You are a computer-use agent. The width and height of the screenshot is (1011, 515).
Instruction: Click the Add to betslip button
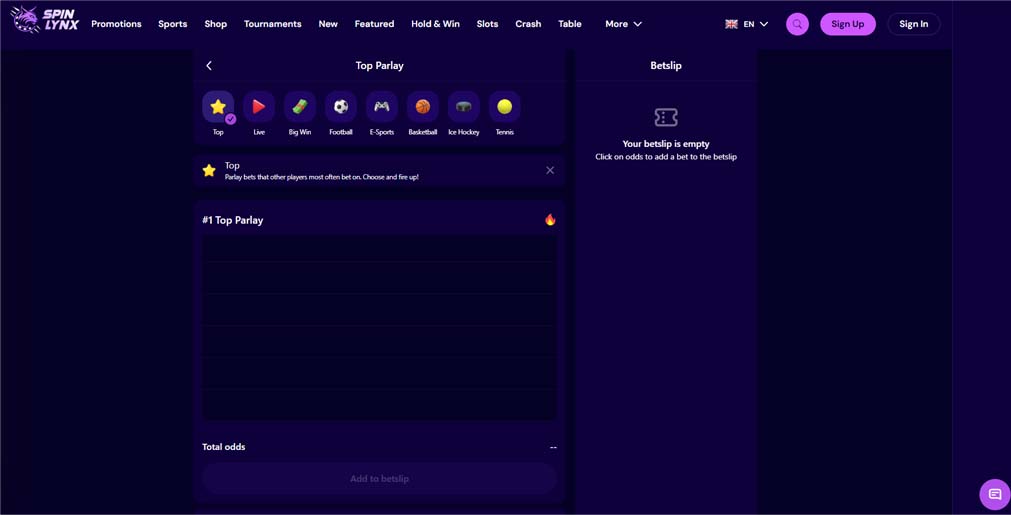[380, 479]
